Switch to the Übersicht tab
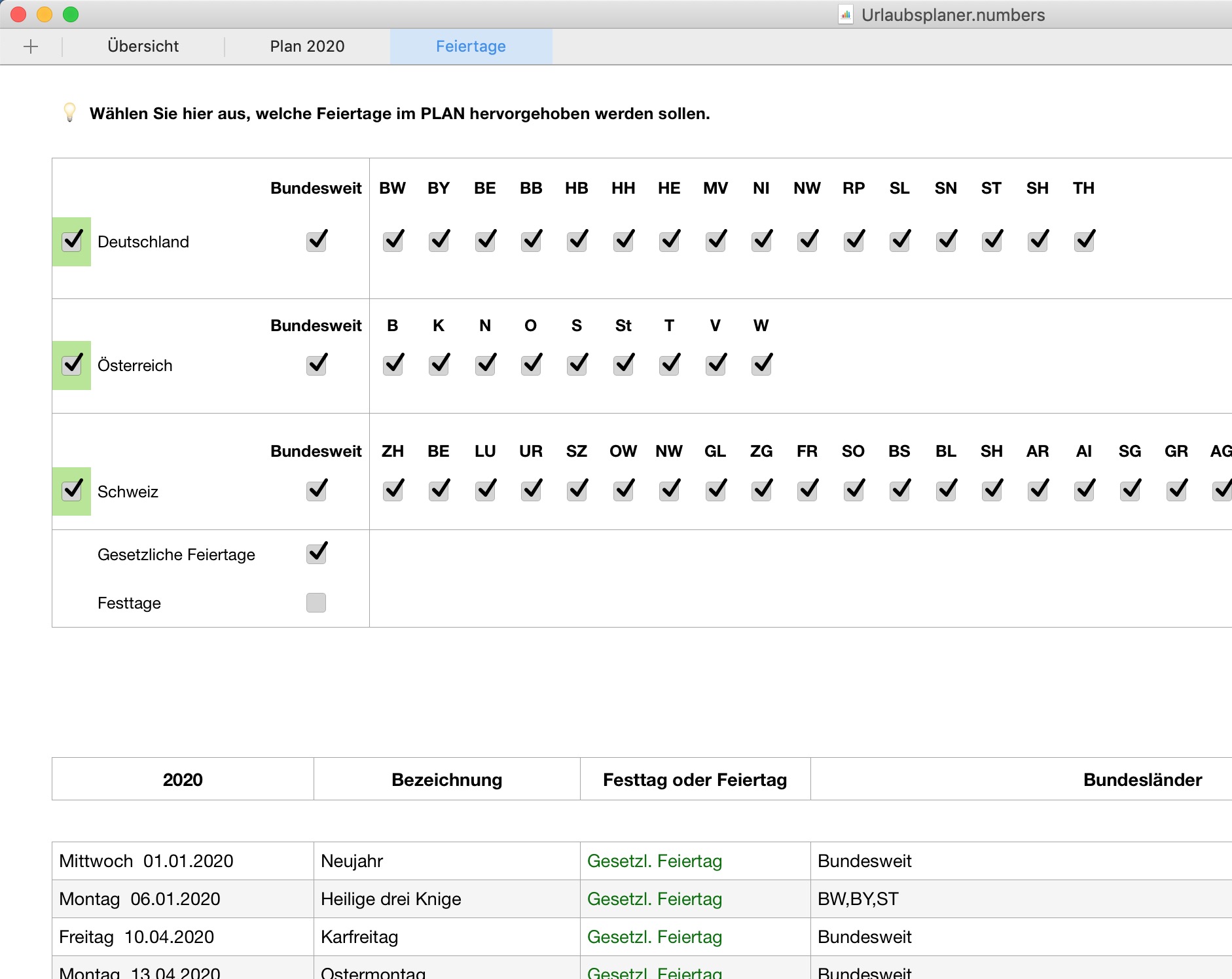This screenshot has height=979, width=1232. coord(143,46)
